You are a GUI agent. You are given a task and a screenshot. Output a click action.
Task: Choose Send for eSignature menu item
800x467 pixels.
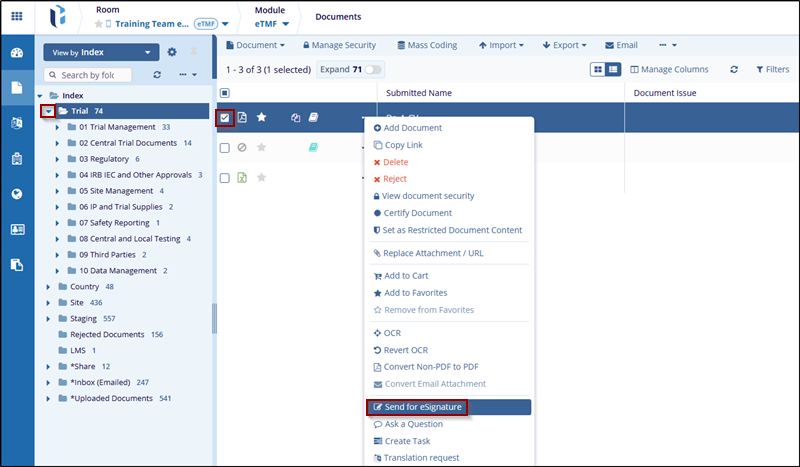coord(417,408)
